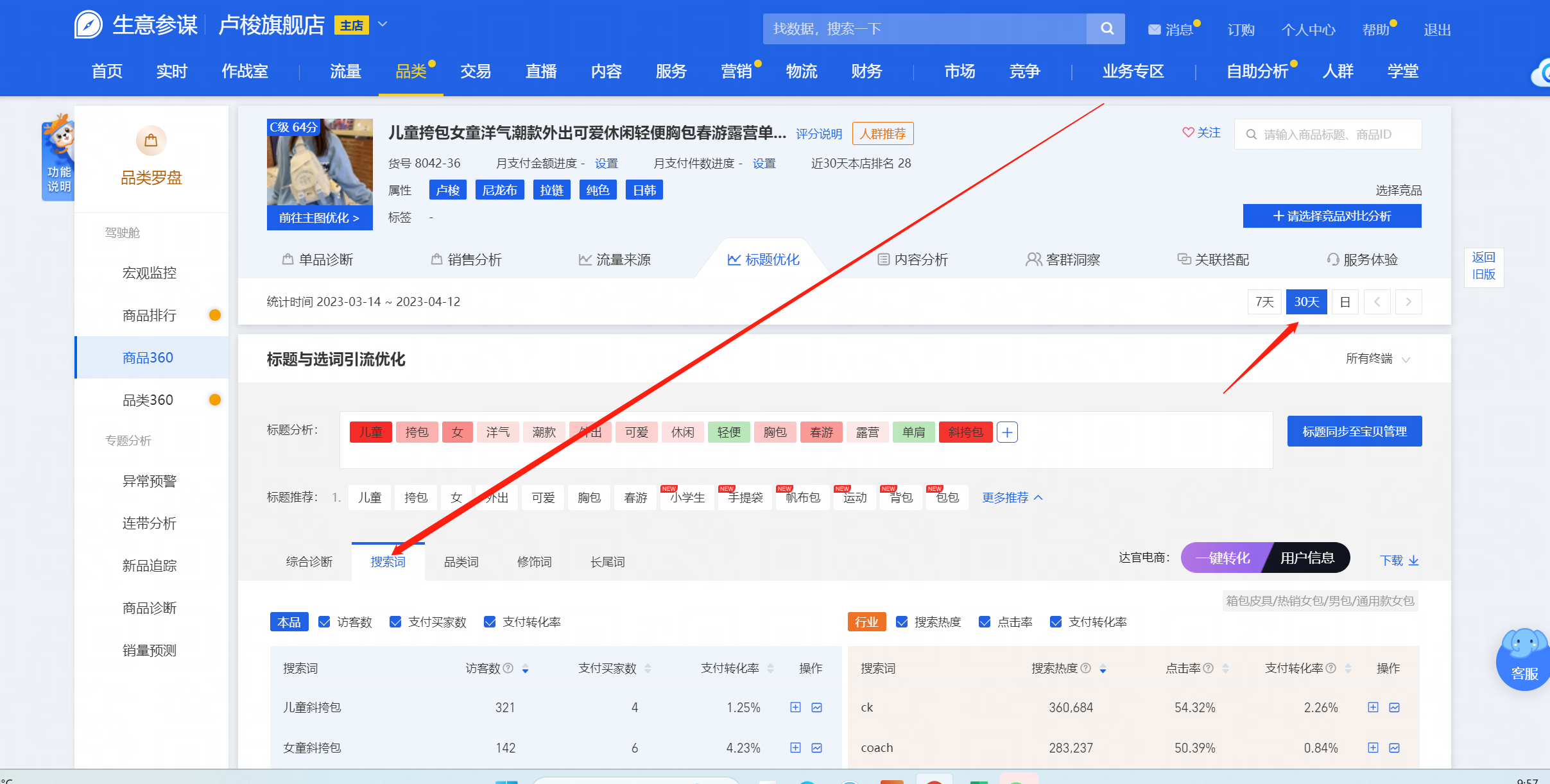
Task: Click the heart 关注 follow icon
Action: click(x=1188, y=132)
